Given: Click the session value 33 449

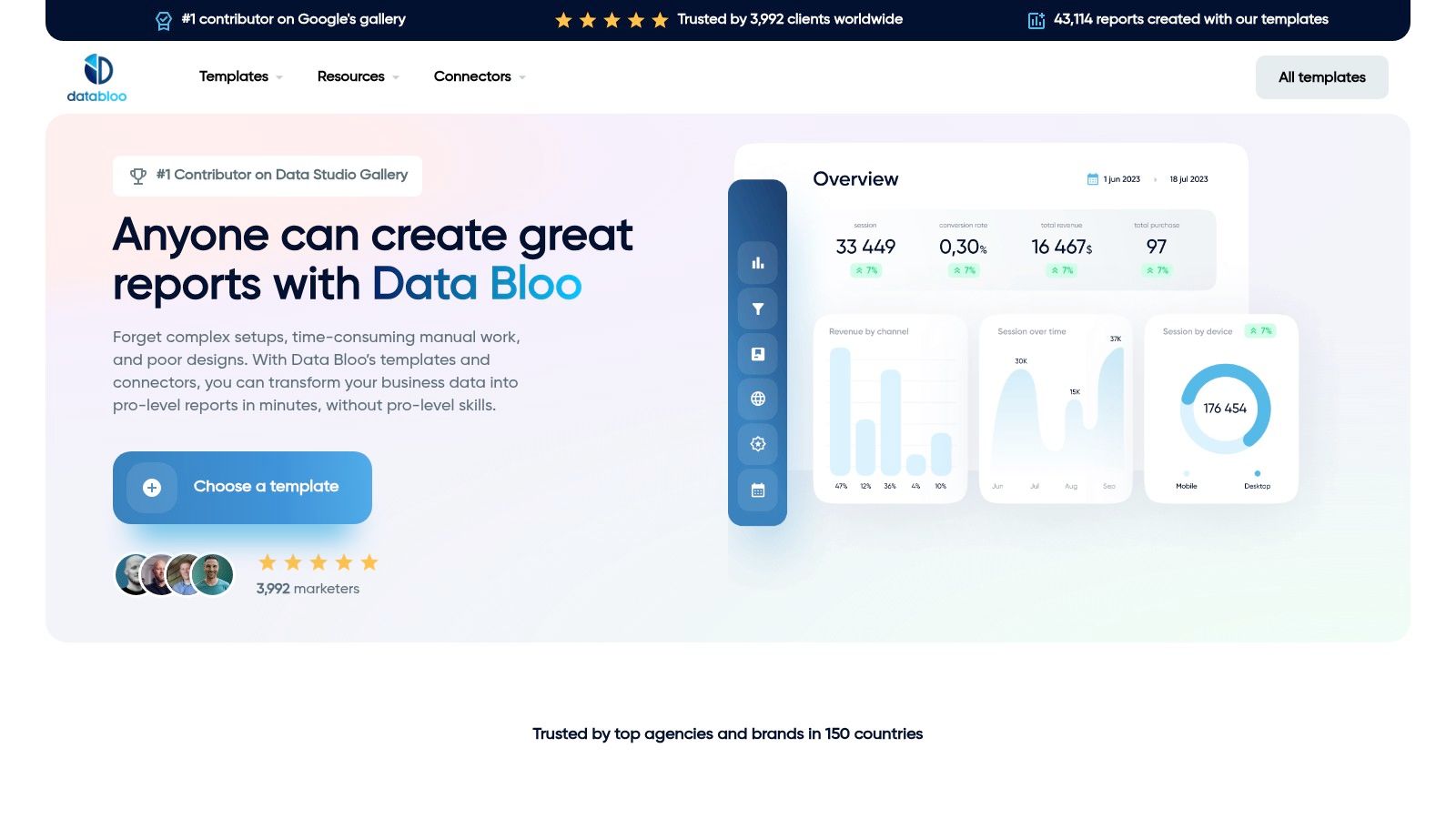Looking at the screenshot, I should (865, 247).
